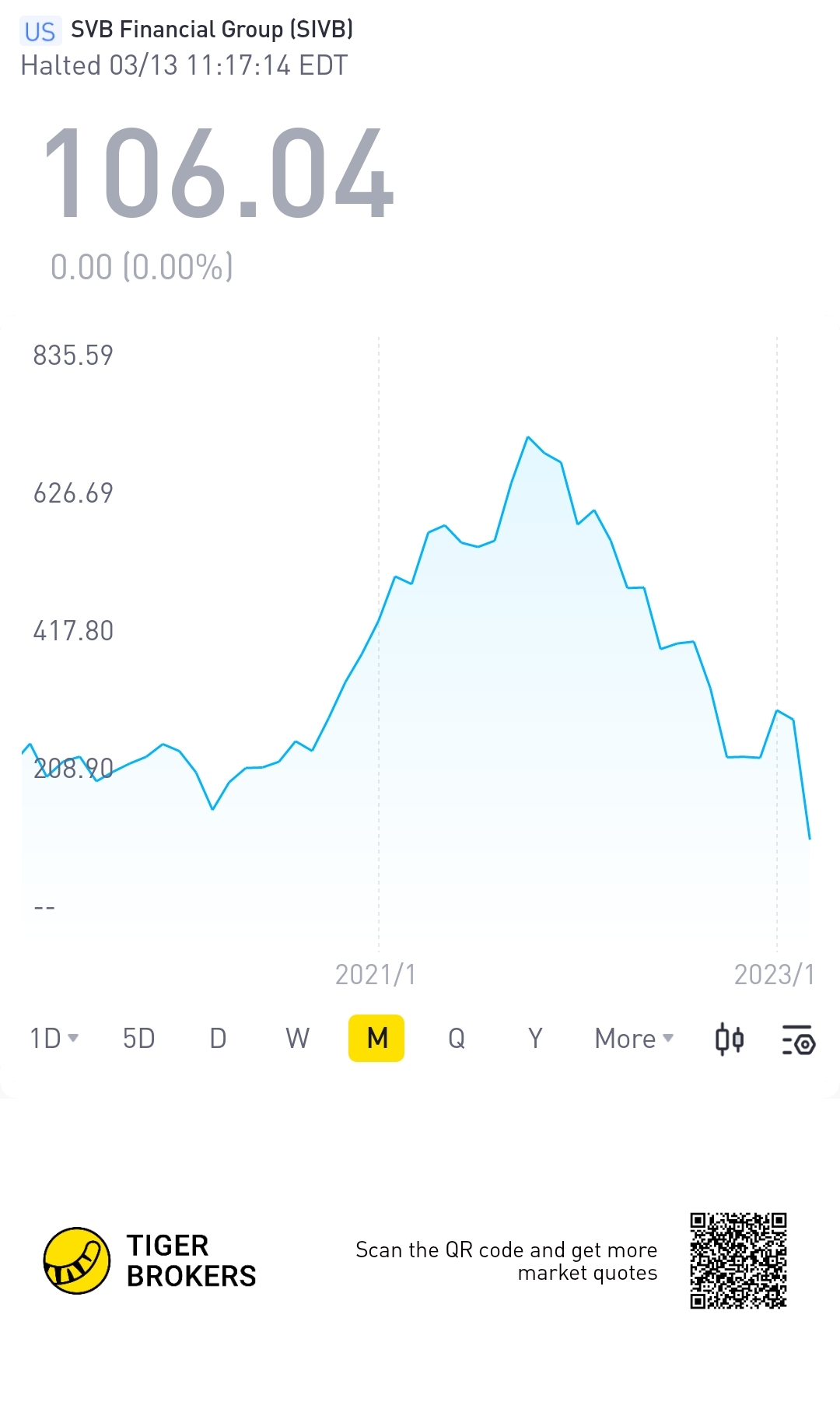The image size is (840, 1423).
Task: Select the 5D timeframe
Action: pos(139,1039)
